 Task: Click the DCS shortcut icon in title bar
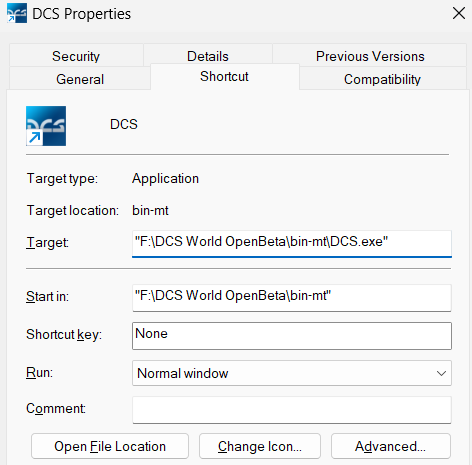pyautogui.click(x=17, y=13)
